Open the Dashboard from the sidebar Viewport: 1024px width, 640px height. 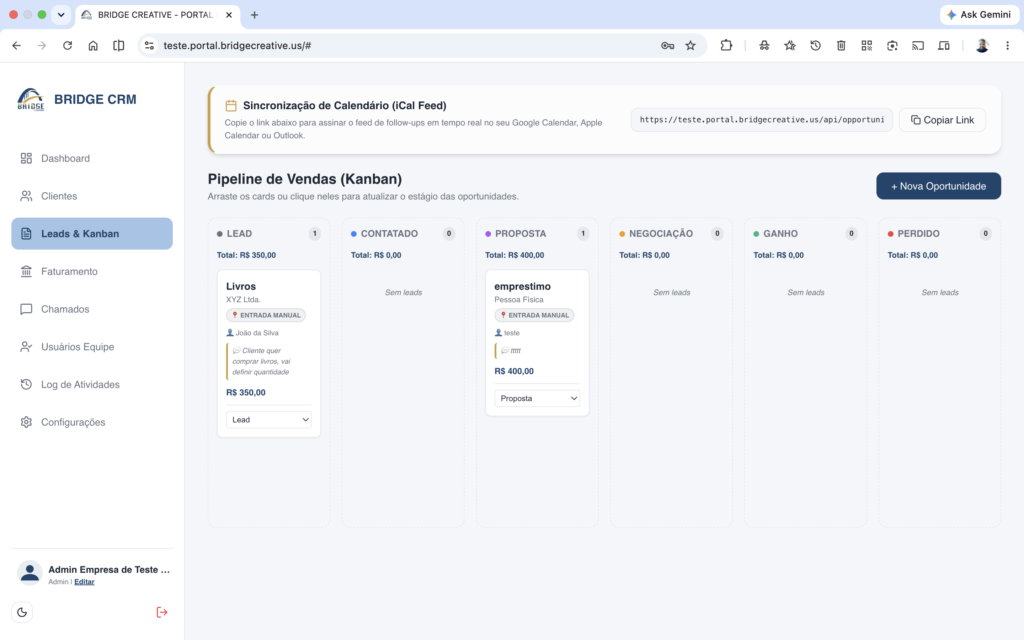(92, 159)
